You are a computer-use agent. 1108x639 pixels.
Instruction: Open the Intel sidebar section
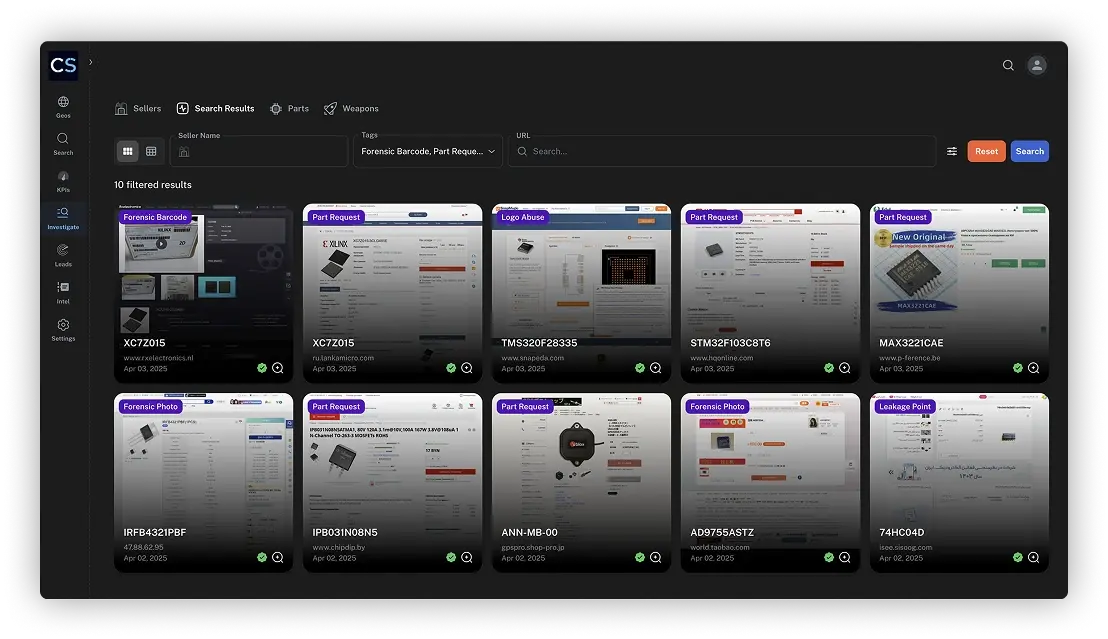point(63,293)
